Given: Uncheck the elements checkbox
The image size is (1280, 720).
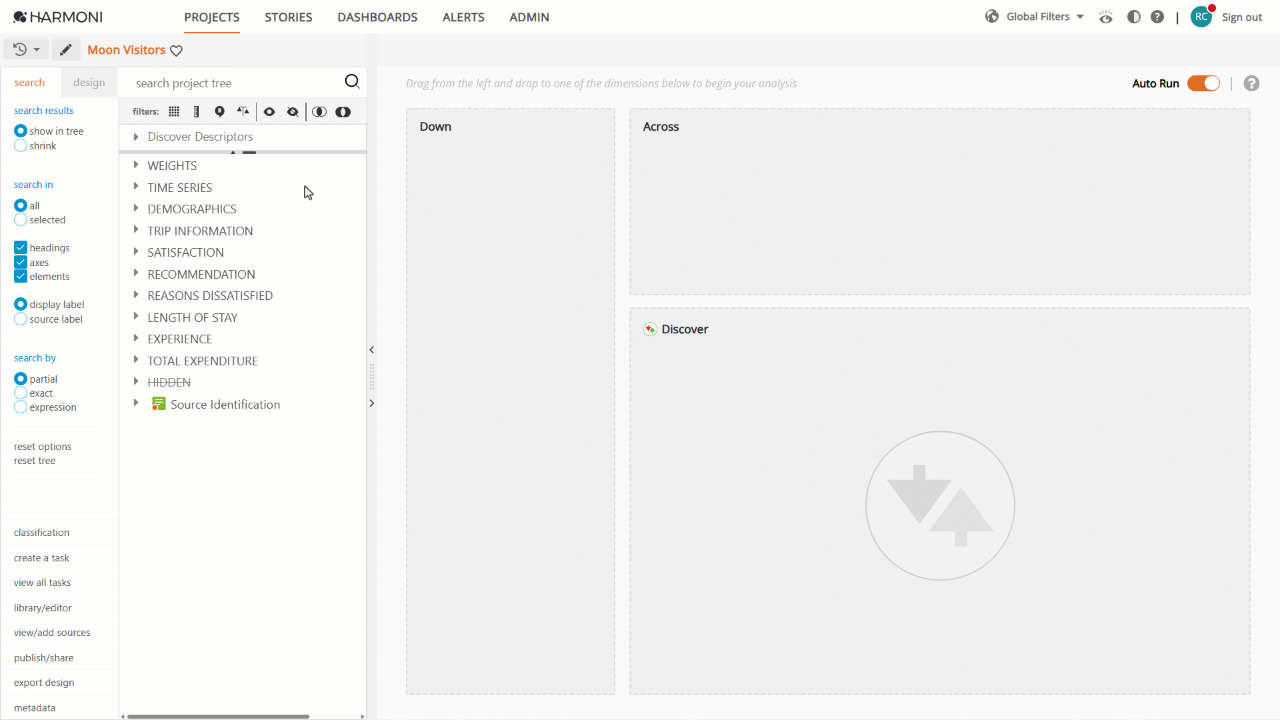Looking at the screenshot, I should click(21, 276).
